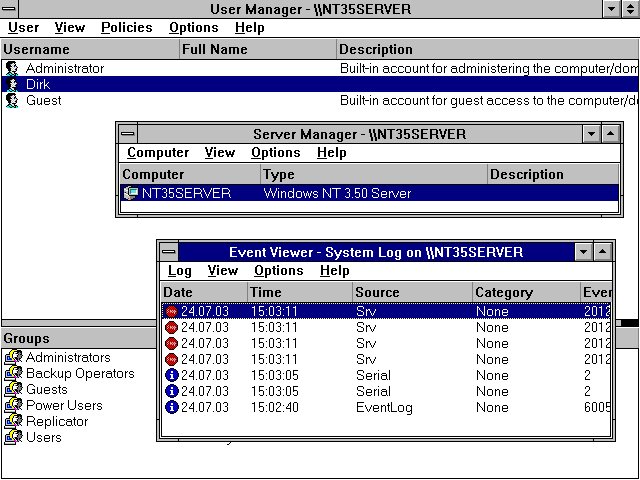Open the Event Viewer window control menu box
The width and height of the screenshot is (640, 480).
coord(169,252)
